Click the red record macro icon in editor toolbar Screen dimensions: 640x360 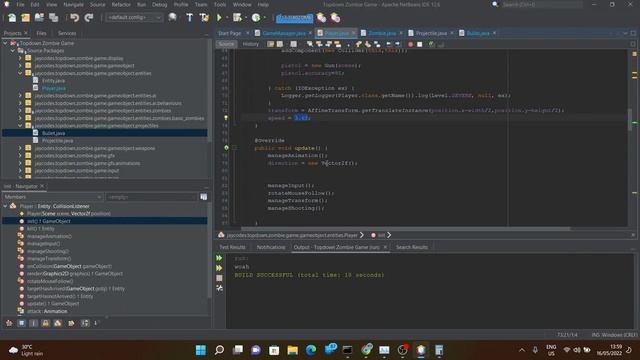[410, 44]
